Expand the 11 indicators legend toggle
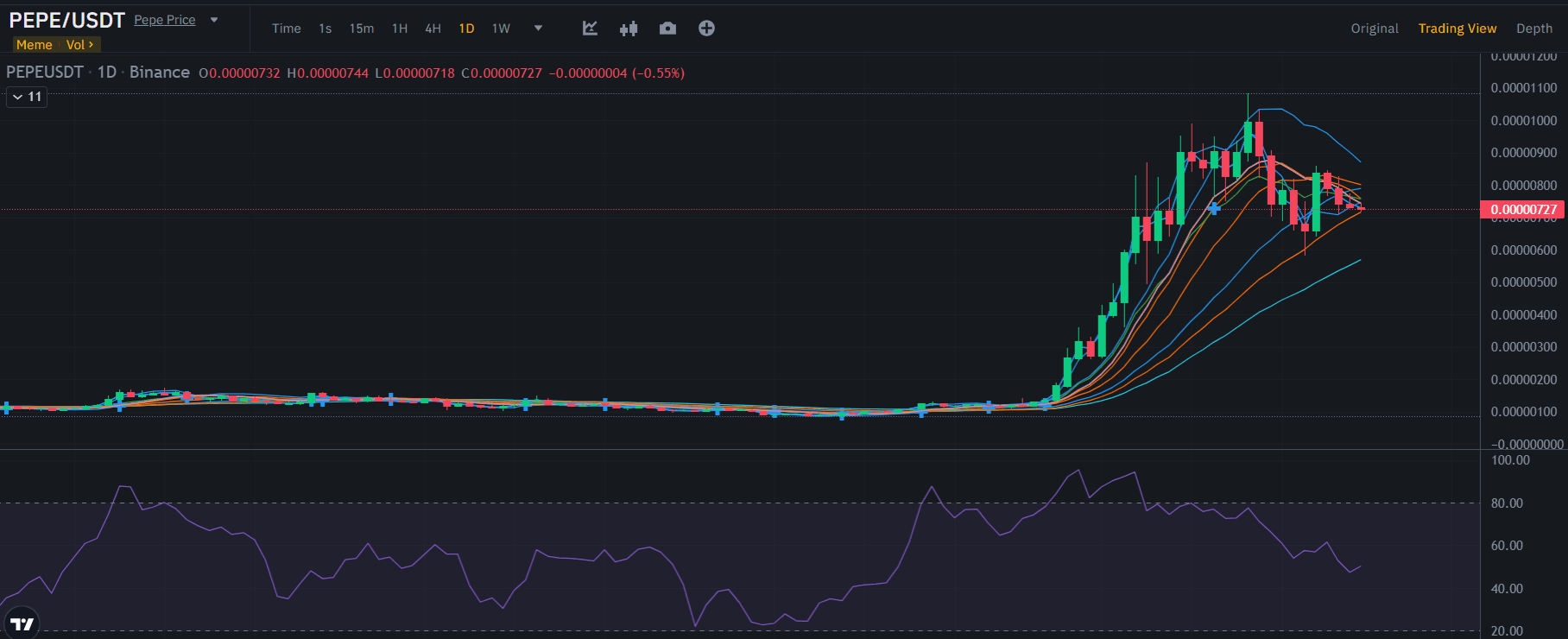Image resolution: width=1568 pixels, height=639 pixels. coord(27,97)
